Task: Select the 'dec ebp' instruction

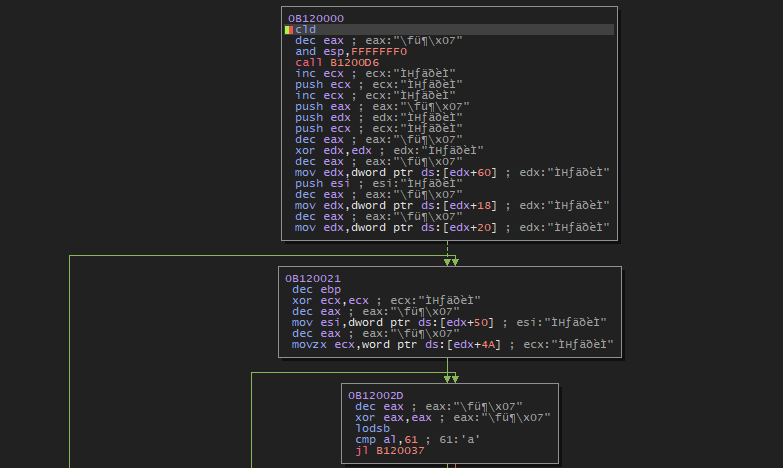Action: tap(311, 289)
